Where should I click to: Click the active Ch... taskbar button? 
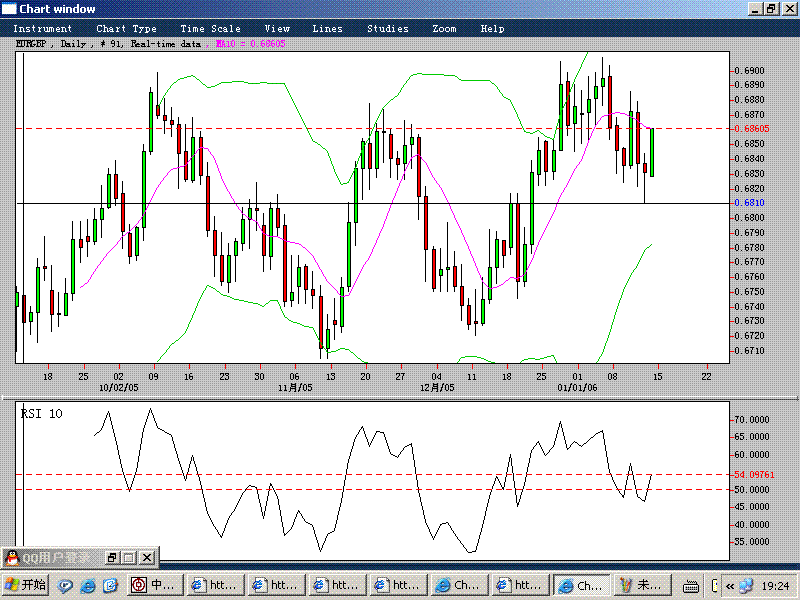pos(582,585)
